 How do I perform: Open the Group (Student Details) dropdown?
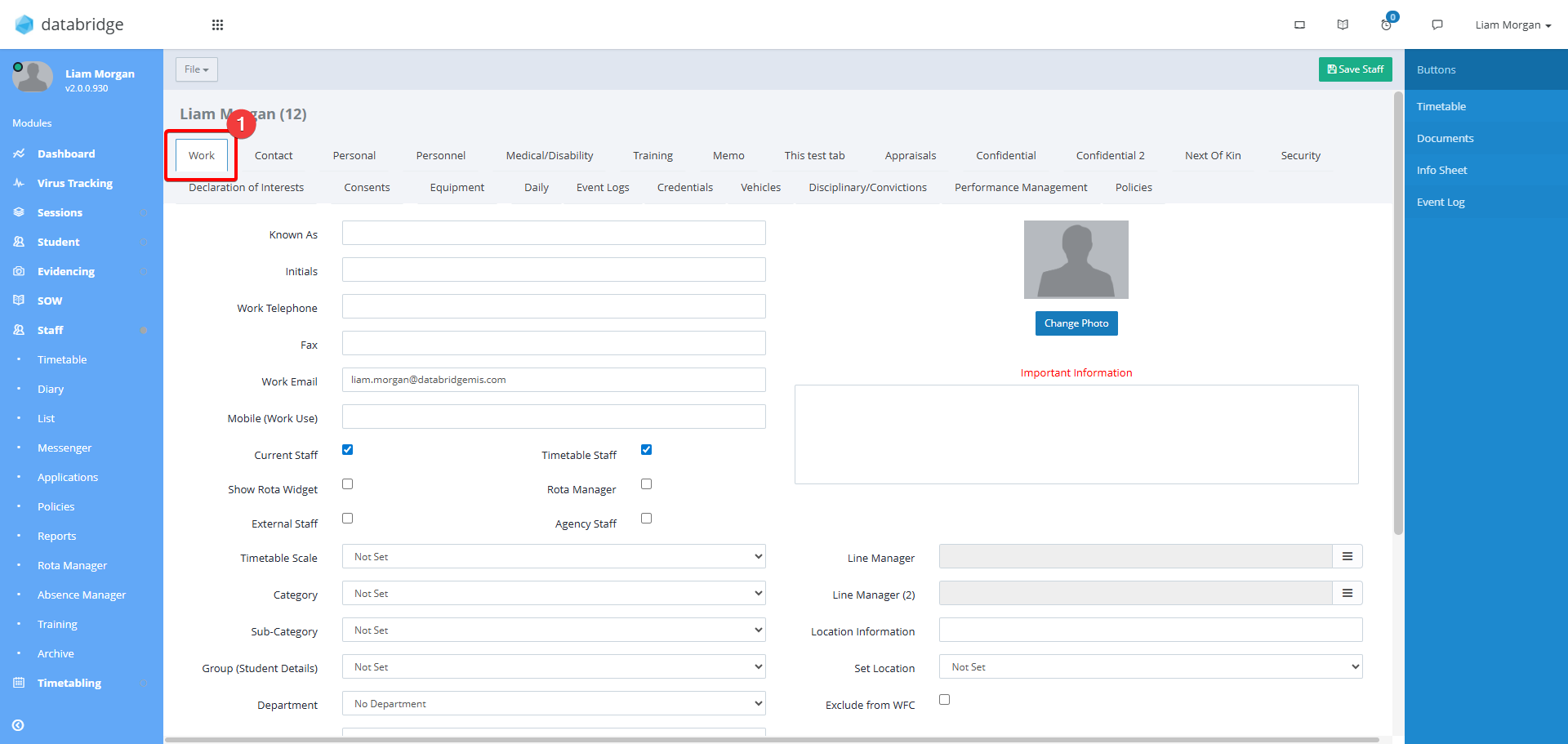pyautogui.click(x=554, y=666)
